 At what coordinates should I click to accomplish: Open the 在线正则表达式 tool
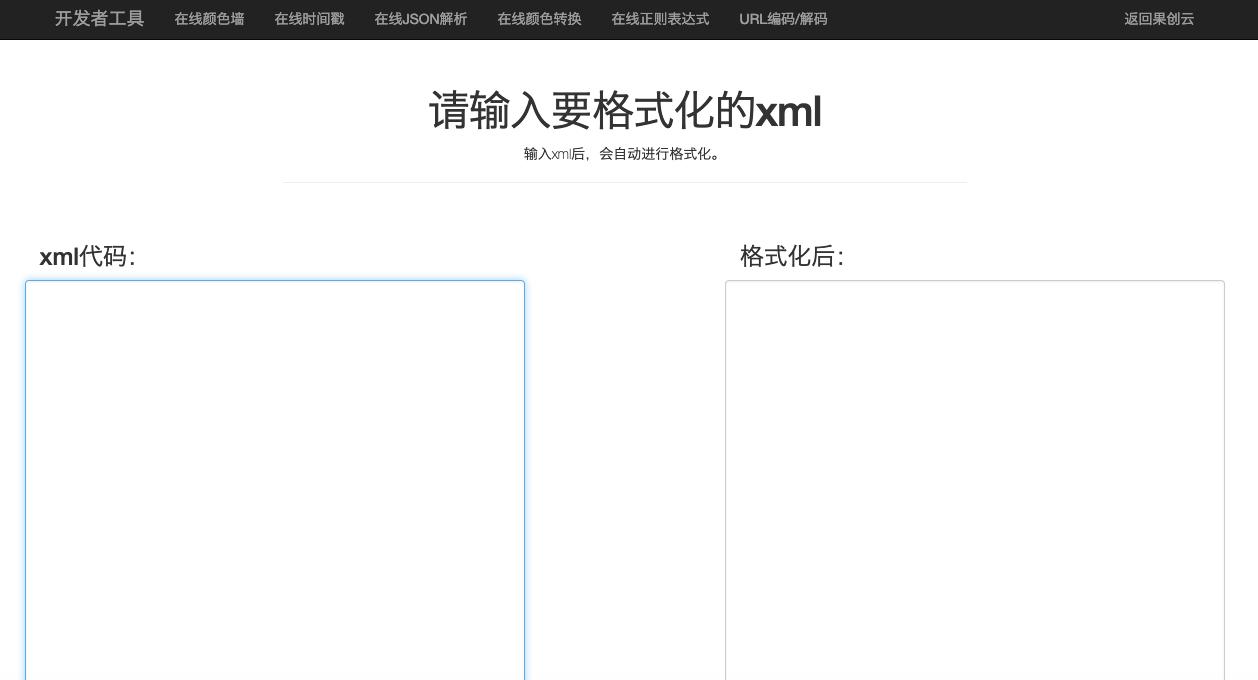[660, 19]
